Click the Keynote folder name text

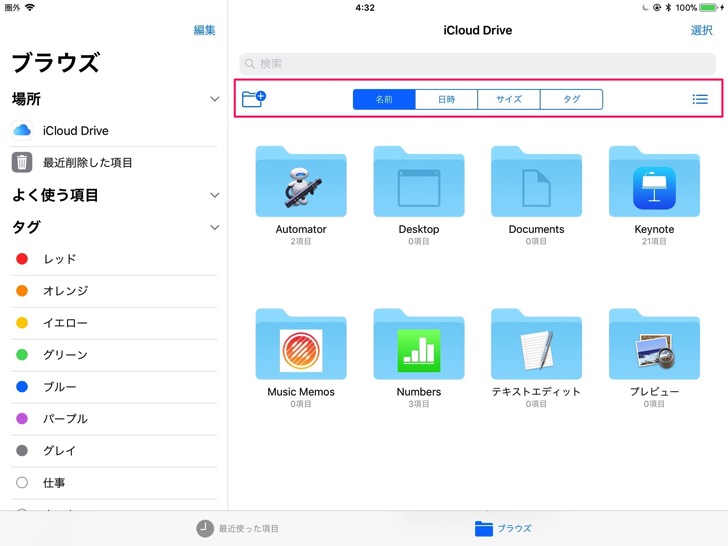654,229
